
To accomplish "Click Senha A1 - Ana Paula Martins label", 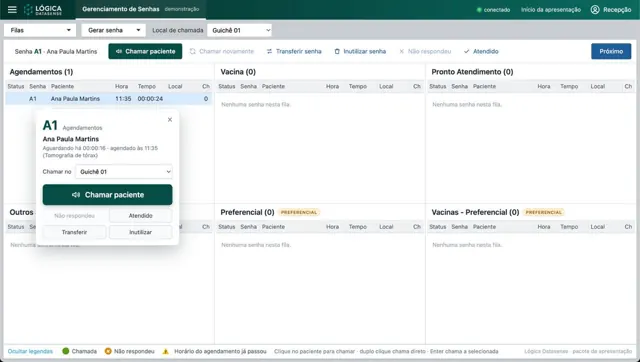I will pyautogui.click(x=56, y=51).
